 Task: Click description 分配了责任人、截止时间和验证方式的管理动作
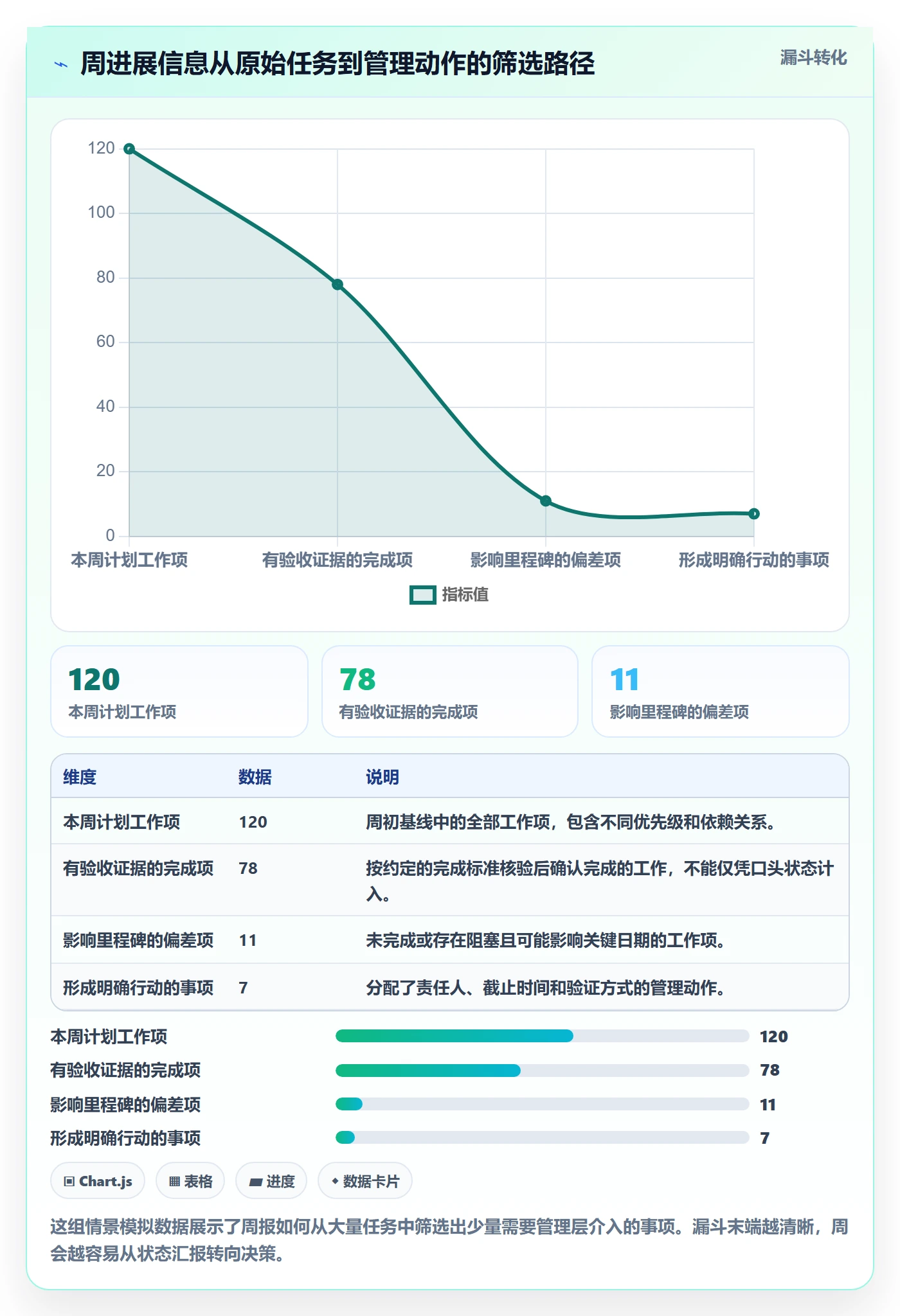pyautogui.click(x=545, y=988)
